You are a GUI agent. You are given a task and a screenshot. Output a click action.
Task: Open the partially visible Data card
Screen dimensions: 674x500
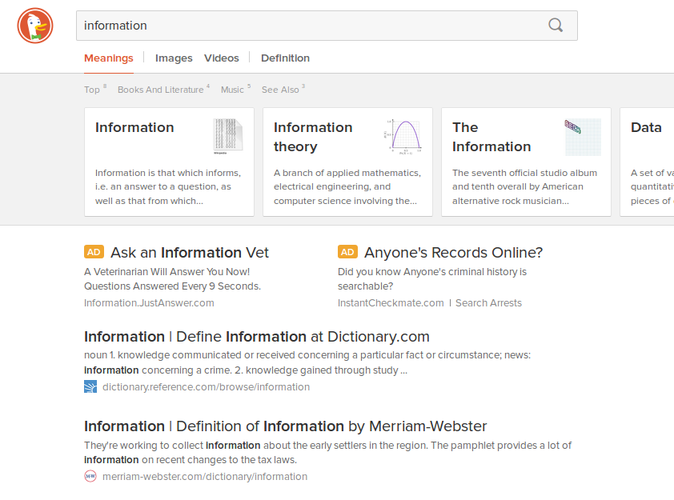pos(647,162)
